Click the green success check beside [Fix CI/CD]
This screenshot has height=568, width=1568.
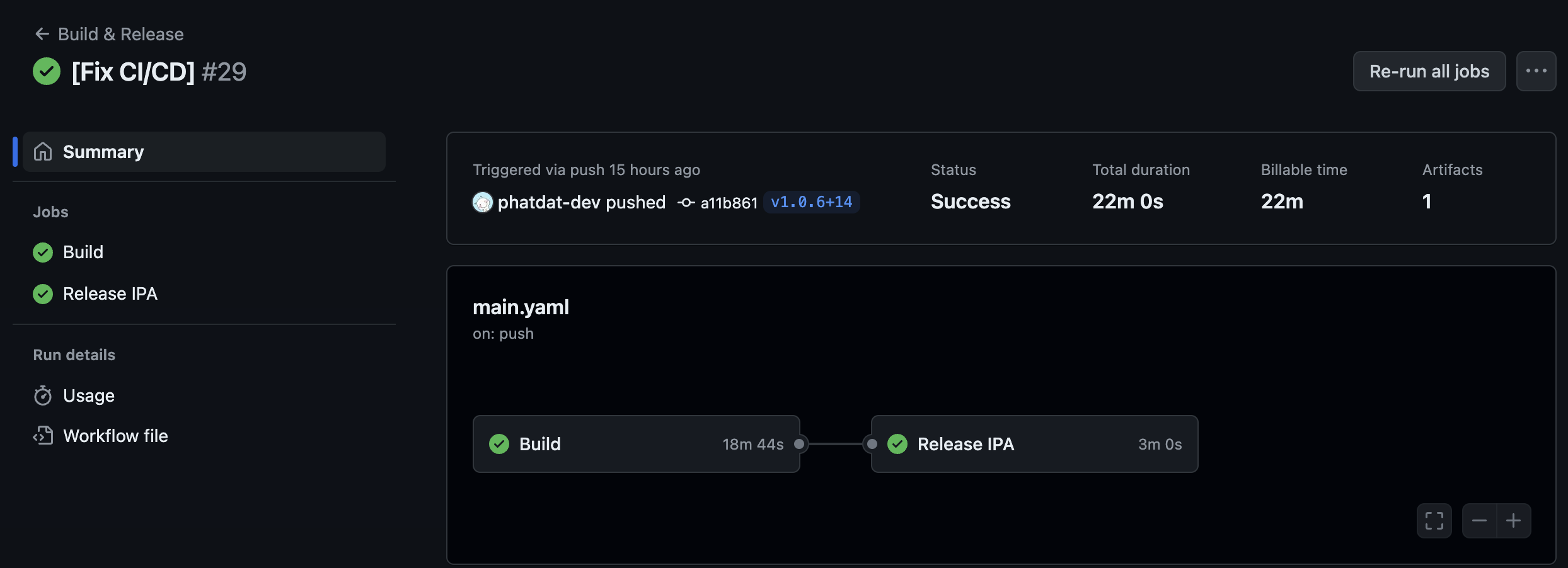pyautogui.click(x=47, y=71)
